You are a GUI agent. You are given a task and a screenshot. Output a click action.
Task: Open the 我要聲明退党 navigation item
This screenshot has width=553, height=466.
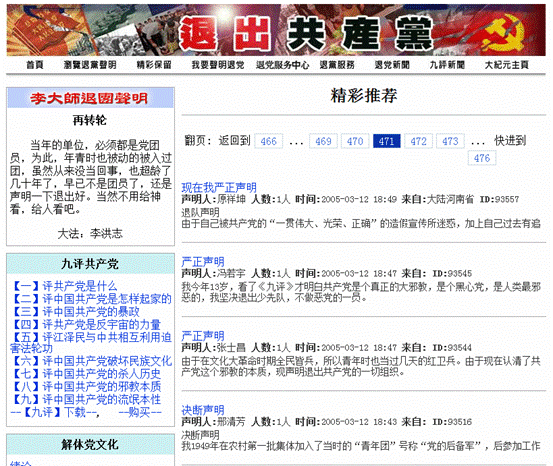tap(218, 65)
